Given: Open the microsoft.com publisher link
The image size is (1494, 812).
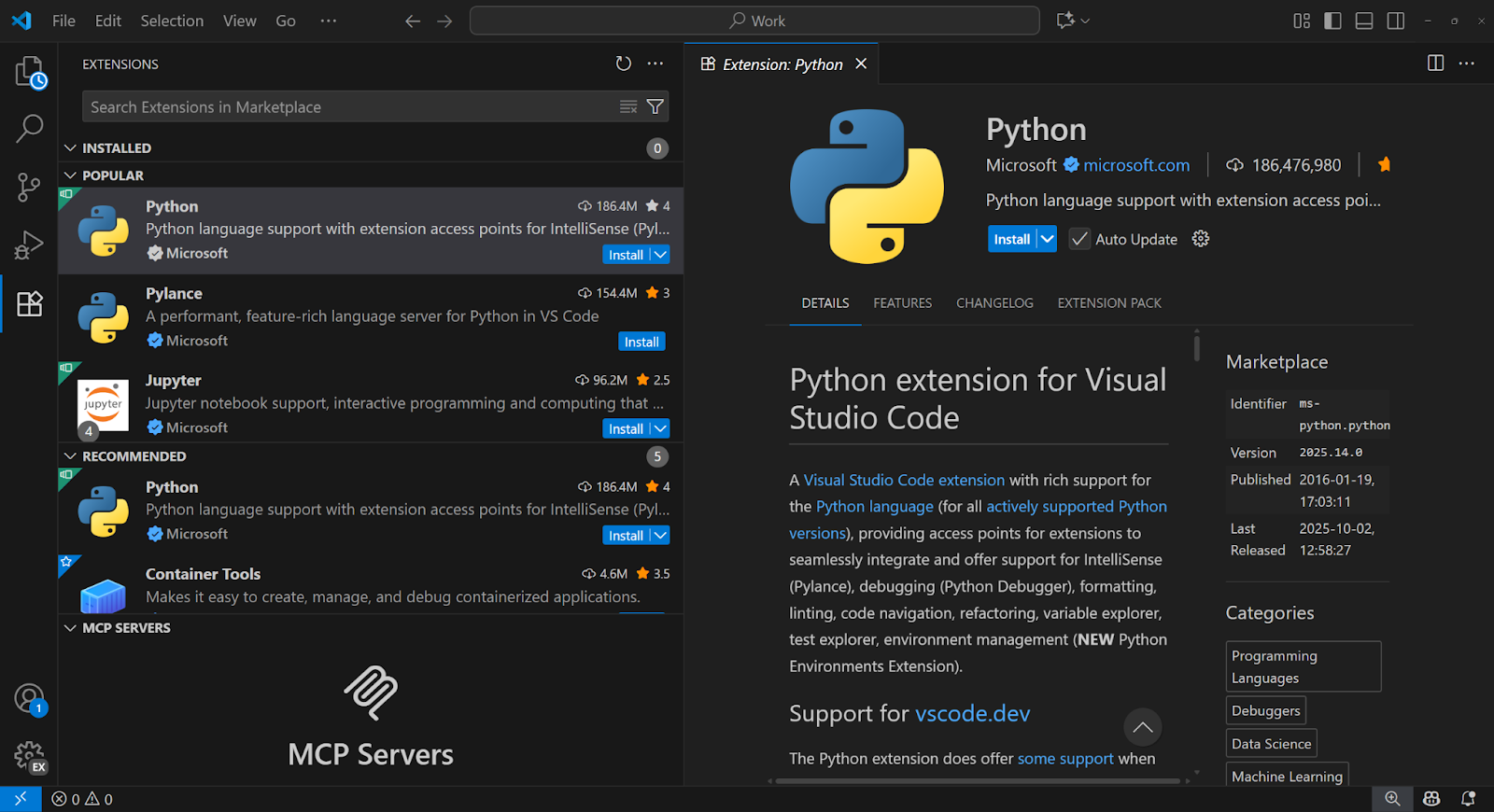Looking at the screenshot, I should pos(1136,165).
